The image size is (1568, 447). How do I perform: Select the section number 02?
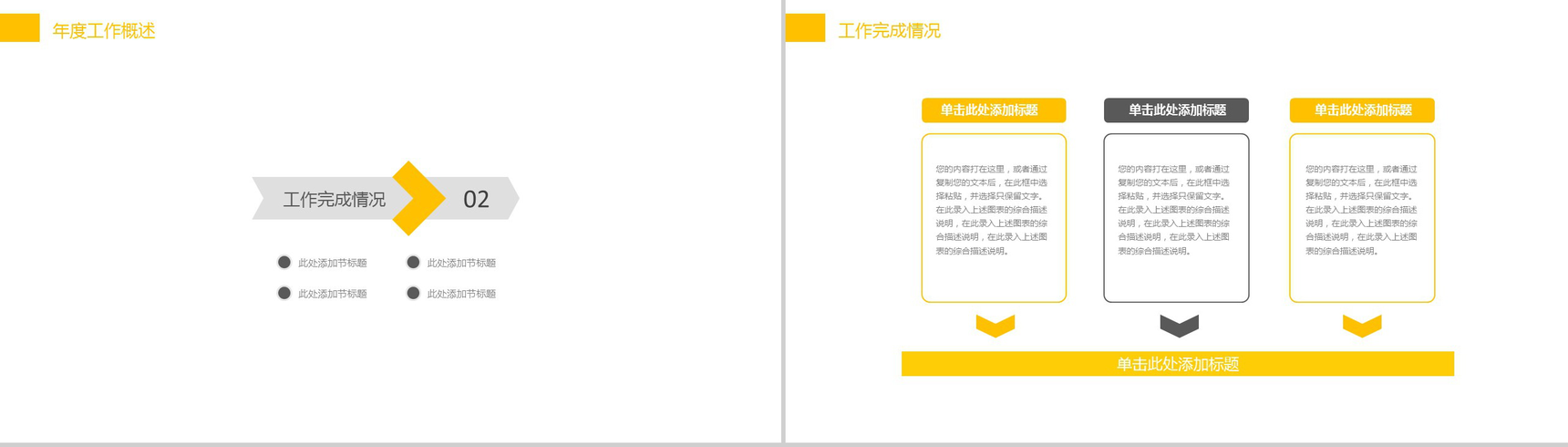(x=476, y=199)
